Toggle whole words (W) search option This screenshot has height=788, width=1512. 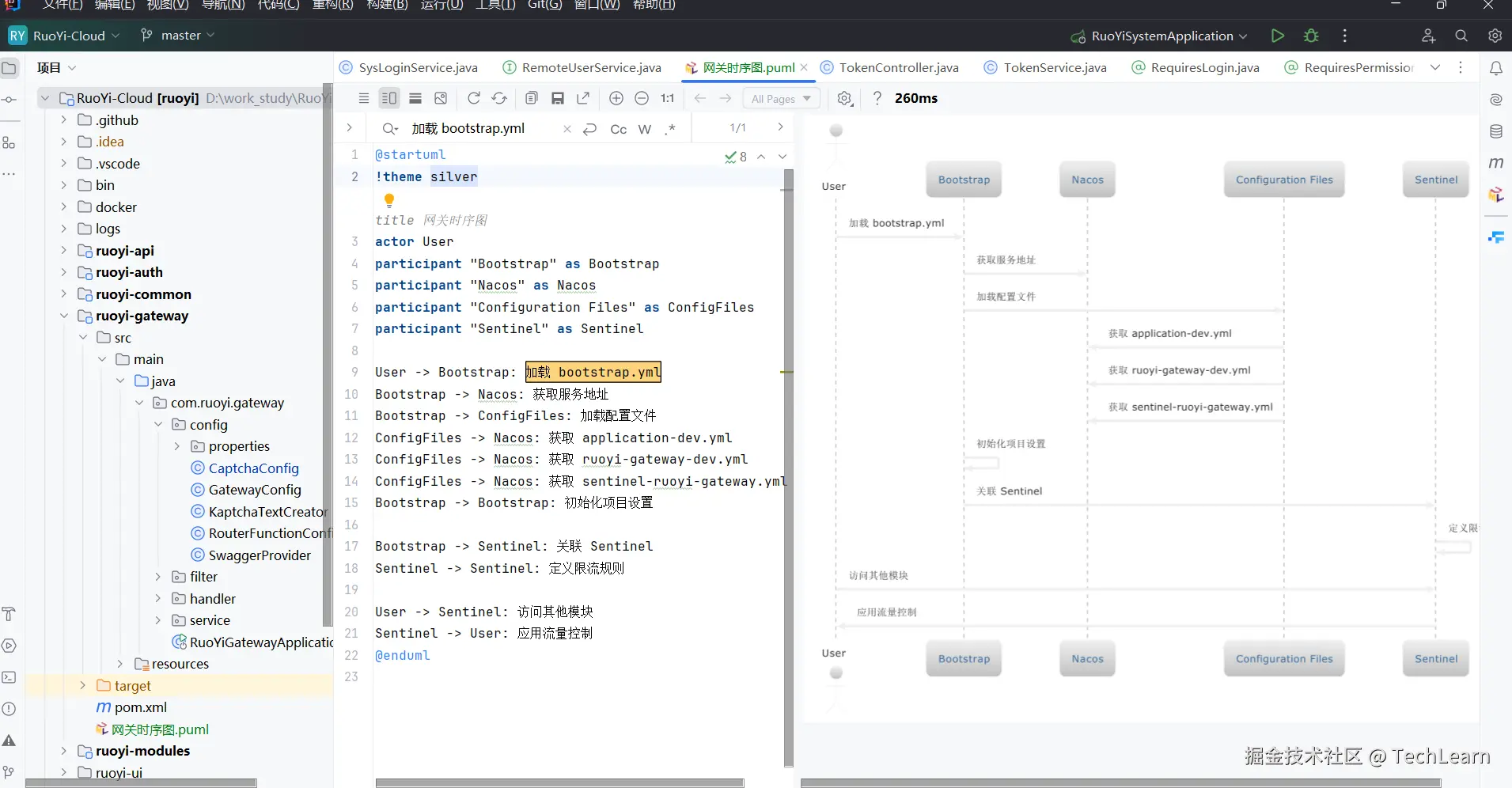tap(645, 129)
